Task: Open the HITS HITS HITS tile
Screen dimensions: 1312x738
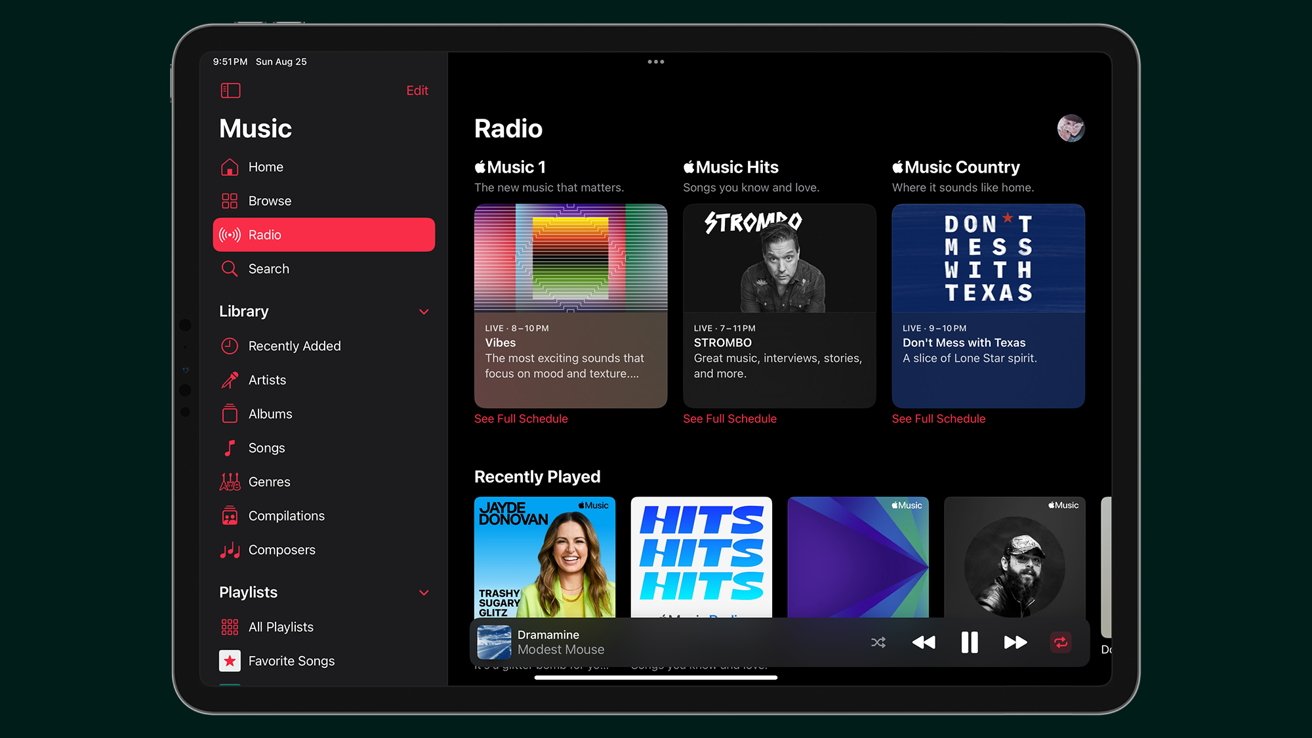Action: pos(701,558)
